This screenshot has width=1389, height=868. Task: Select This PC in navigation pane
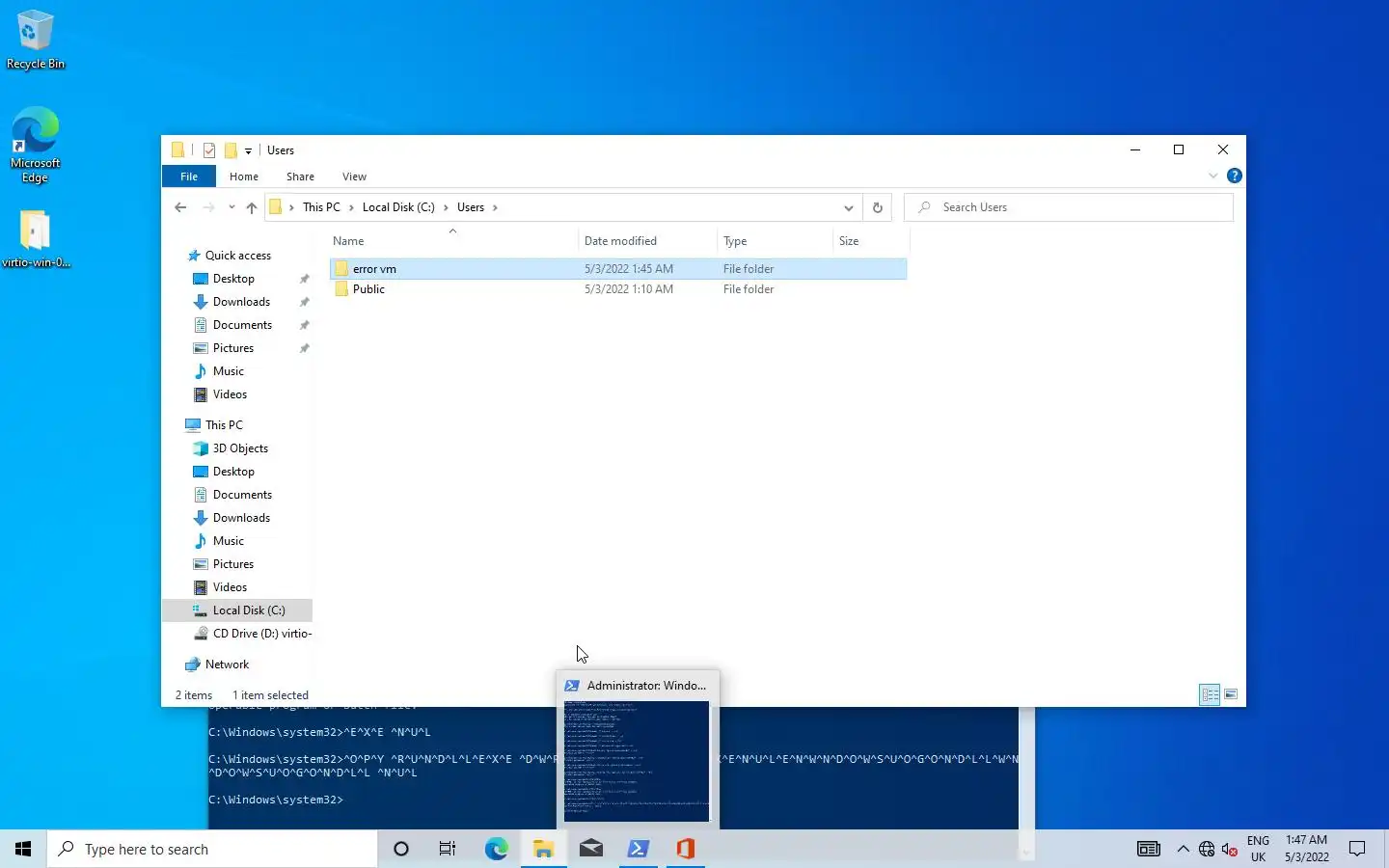tap(224, 425)
